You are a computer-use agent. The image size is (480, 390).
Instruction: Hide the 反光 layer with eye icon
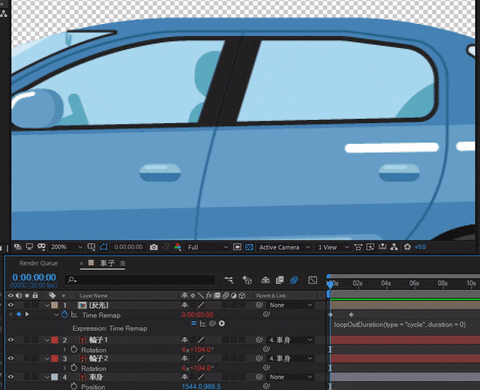(x=11, y=305)
